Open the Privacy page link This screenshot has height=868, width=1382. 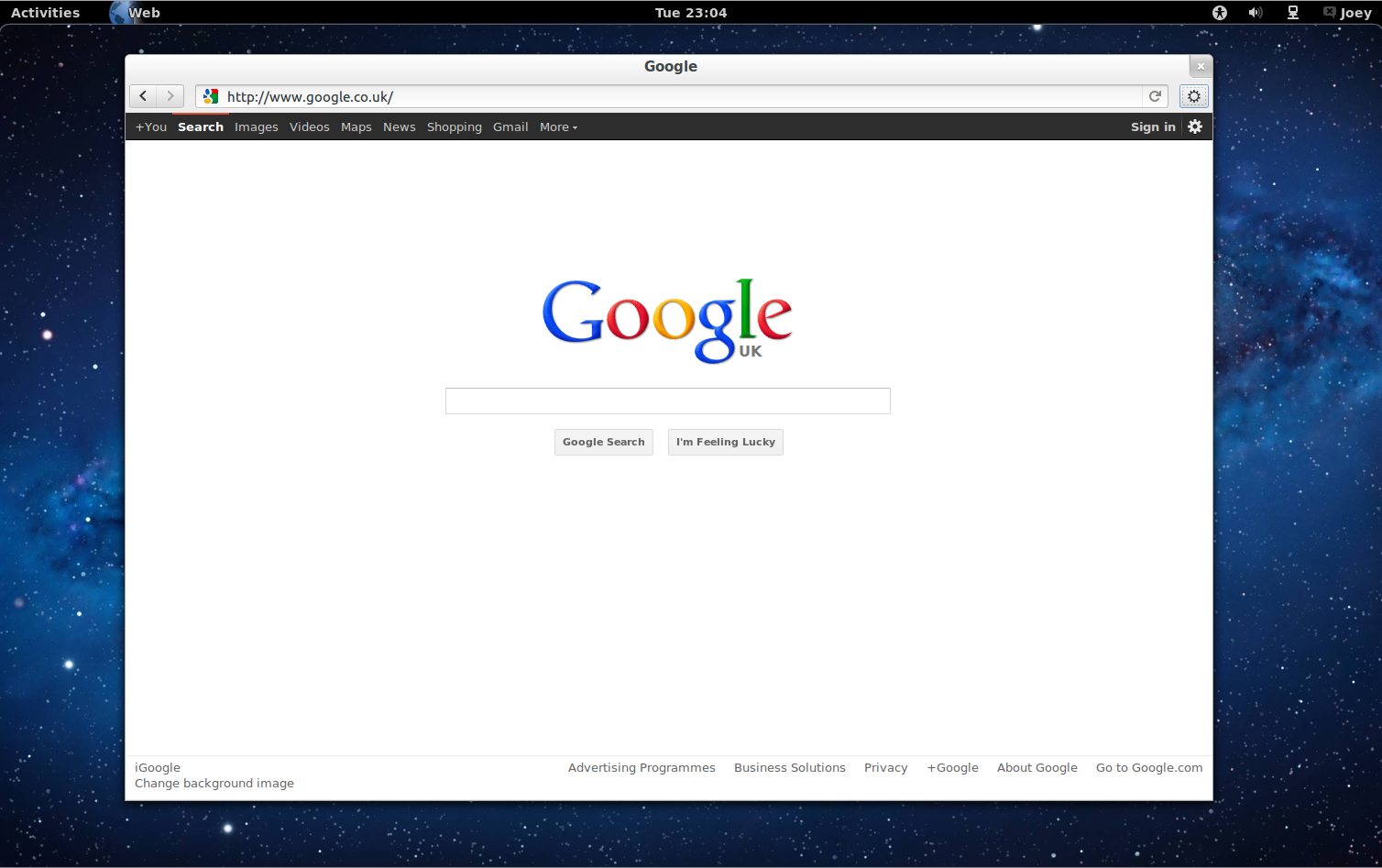pyautogui.click(x=884, y=767)
